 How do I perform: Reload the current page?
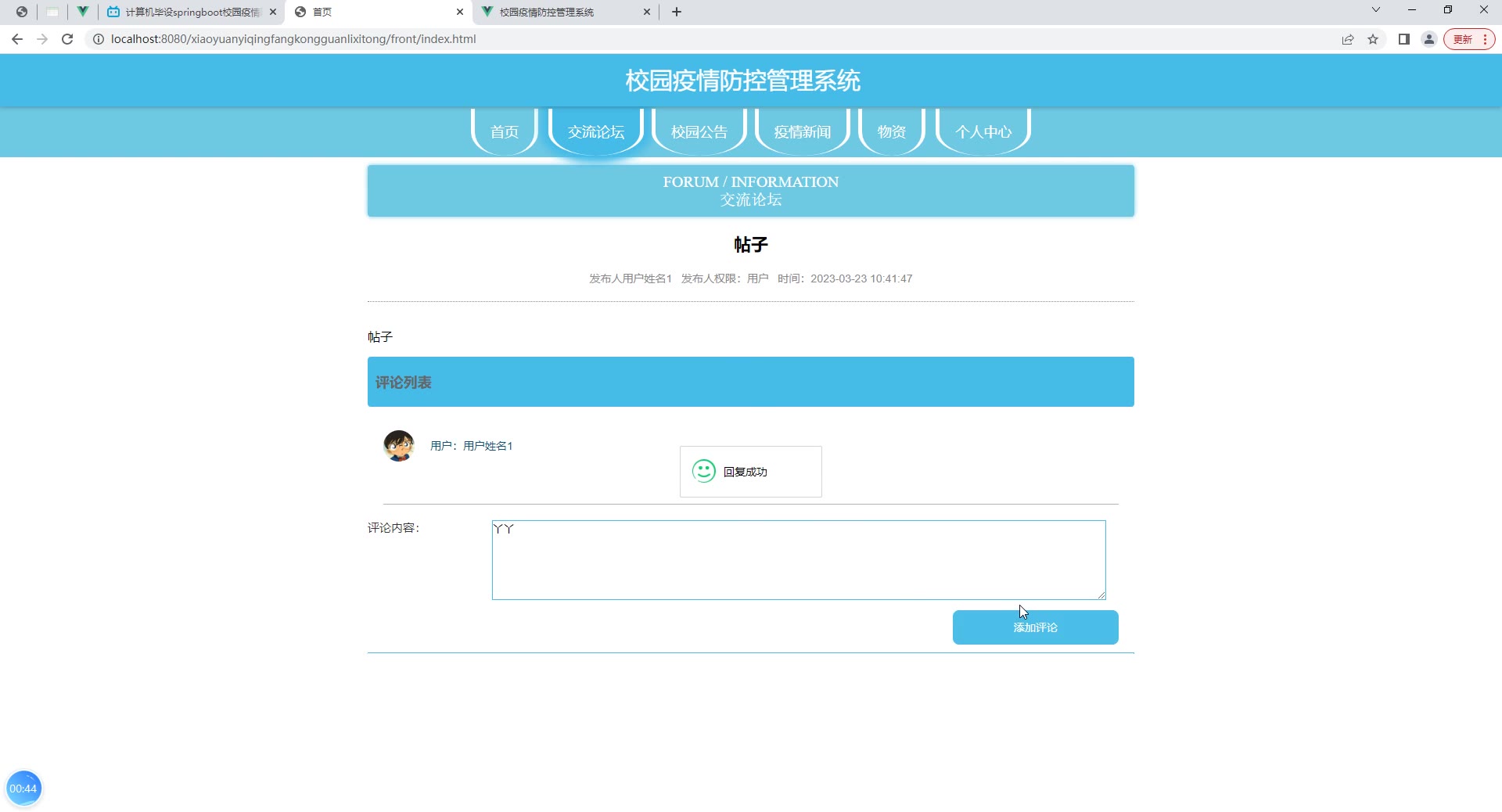point(67,39)
